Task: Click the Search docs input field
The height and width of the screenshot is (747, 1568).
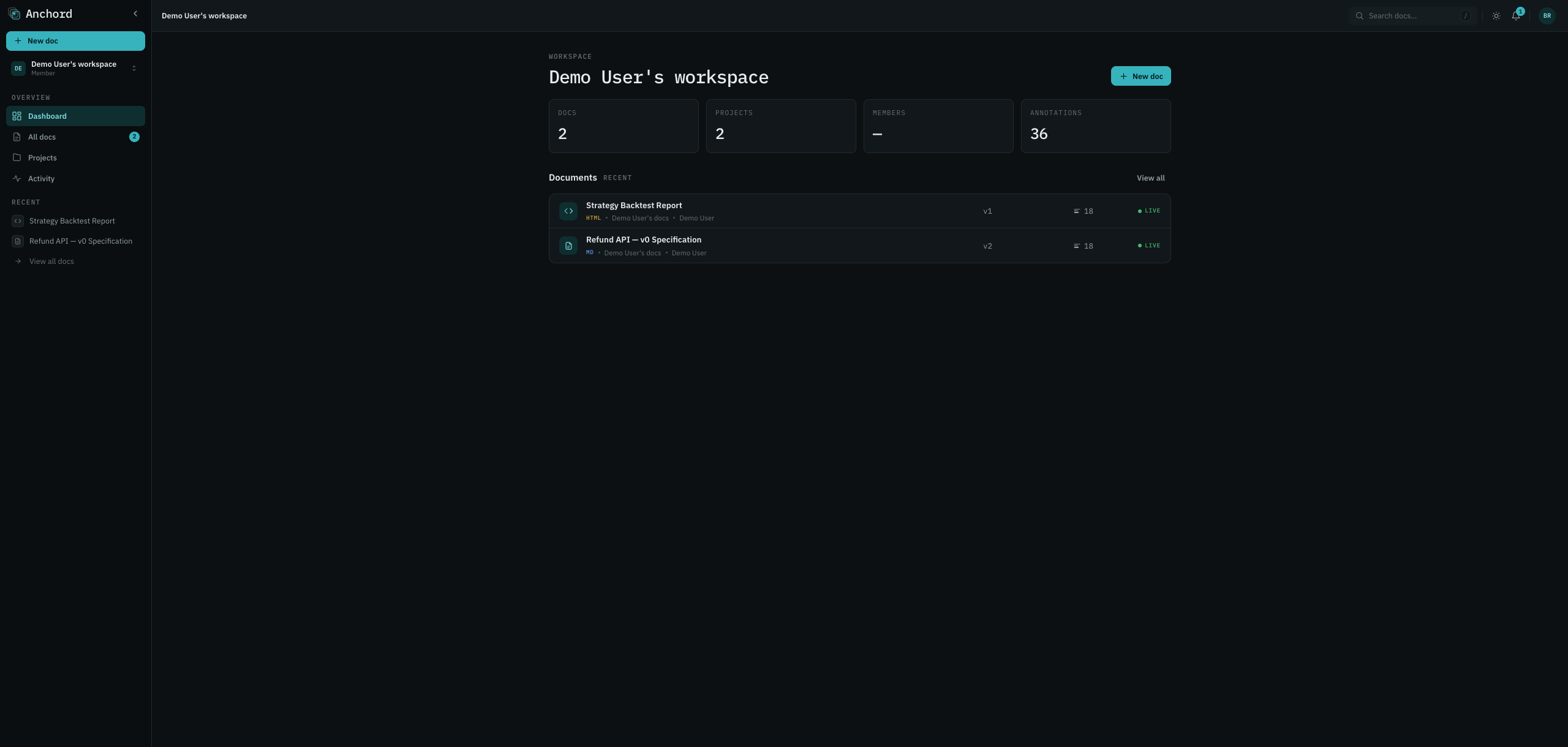Action: point(1412,16)
